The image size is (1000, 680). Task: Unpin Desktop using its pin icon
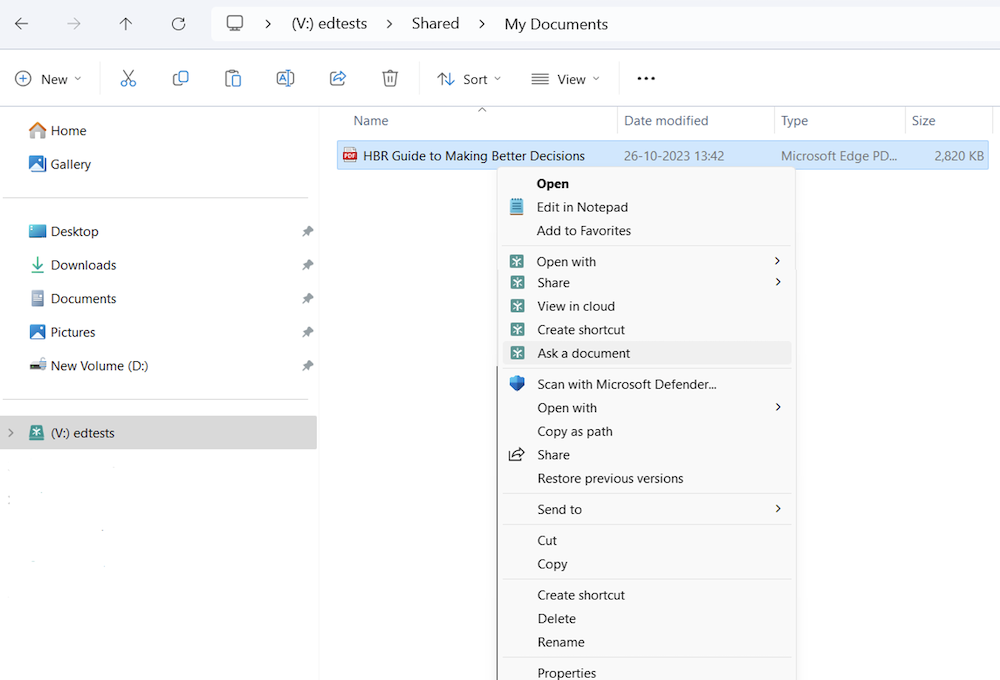(x=307, y=231)
